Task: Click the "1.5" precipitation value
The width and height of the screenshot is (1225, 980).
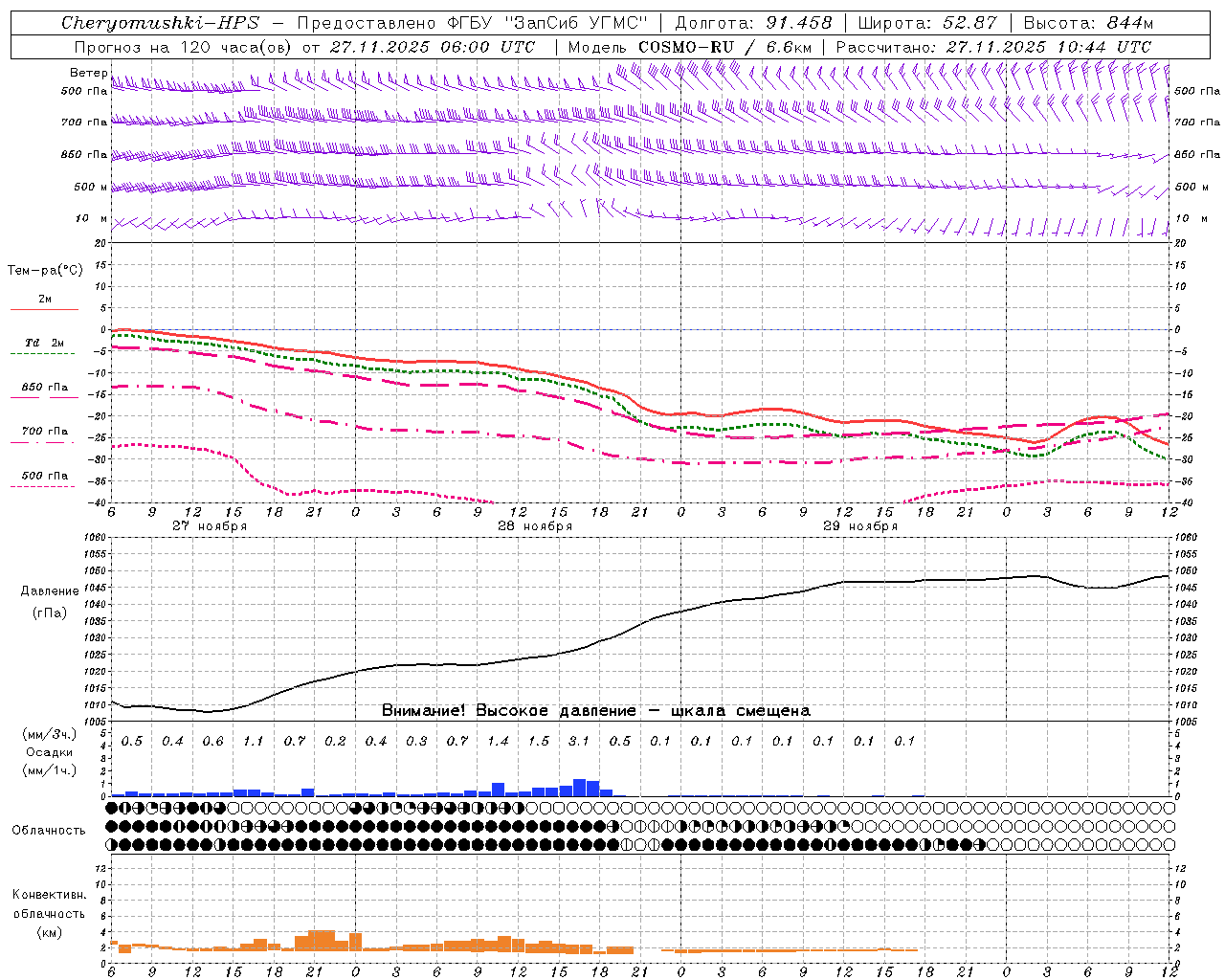Action: click(539, 741)
